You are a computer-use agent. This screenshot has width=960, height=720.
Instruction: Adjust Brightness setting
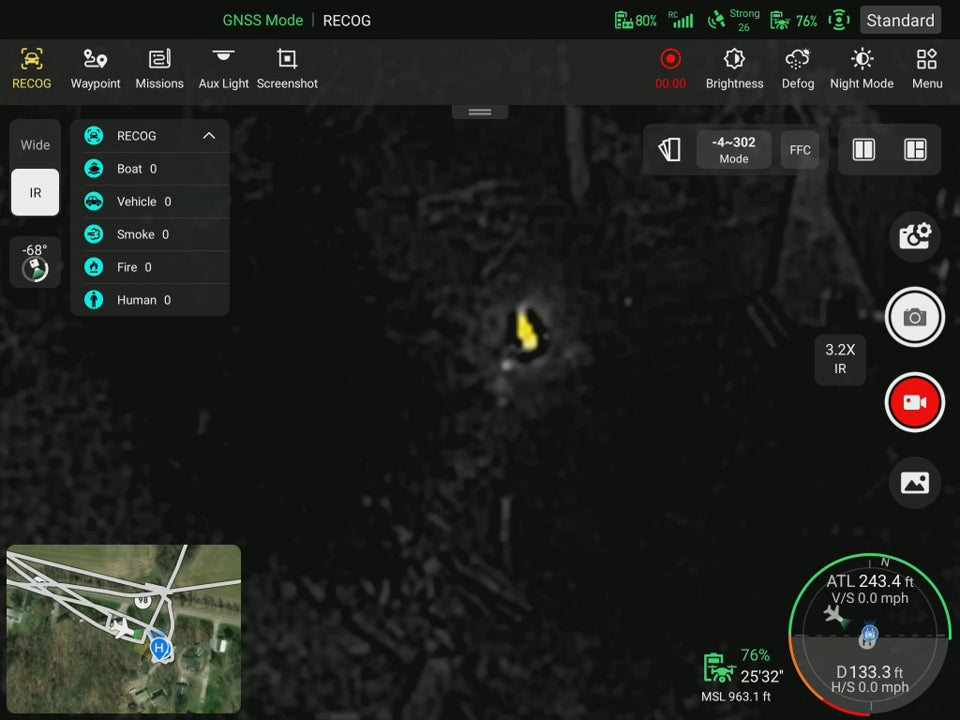(734, 69)
